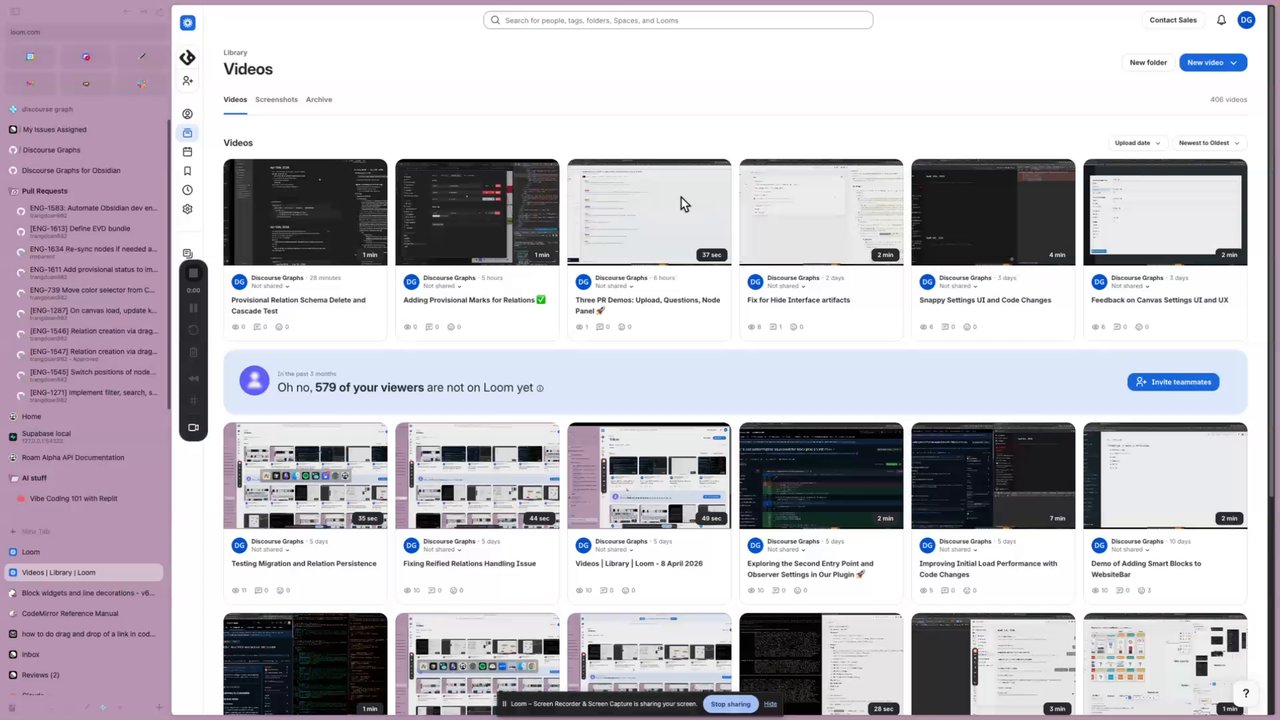Image resolution: width=1280 pixels, height=720 pixels.
Task: Open the Meetings calendar icon in sidebar
Action: 187,152
